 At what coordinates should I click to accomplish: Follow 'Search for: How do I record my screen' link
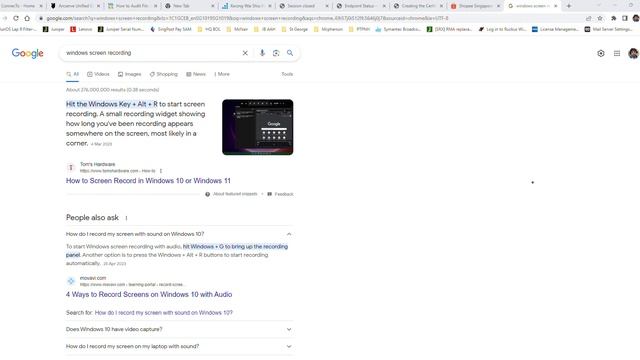point(163,313)
